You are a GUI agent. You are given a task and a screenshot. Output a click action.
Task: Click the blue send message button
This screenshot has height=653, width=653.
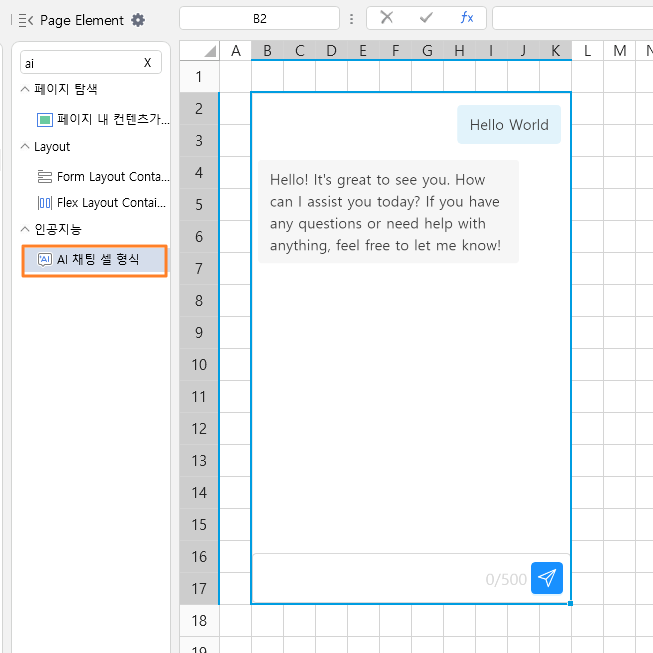pyautogui.click(x=546, y=578)
